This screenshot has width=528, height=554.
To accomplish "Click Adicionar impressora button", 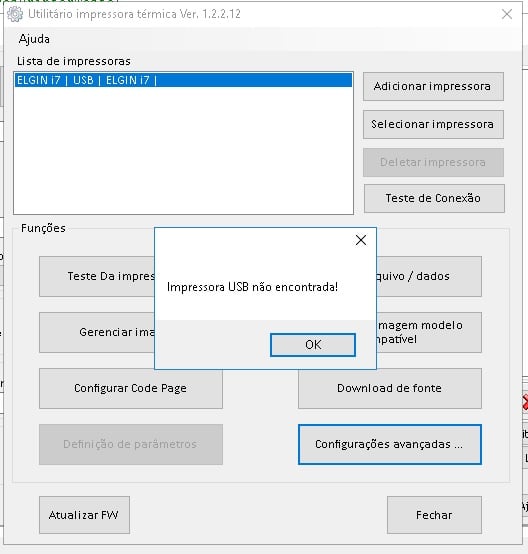I will (433, 87).
